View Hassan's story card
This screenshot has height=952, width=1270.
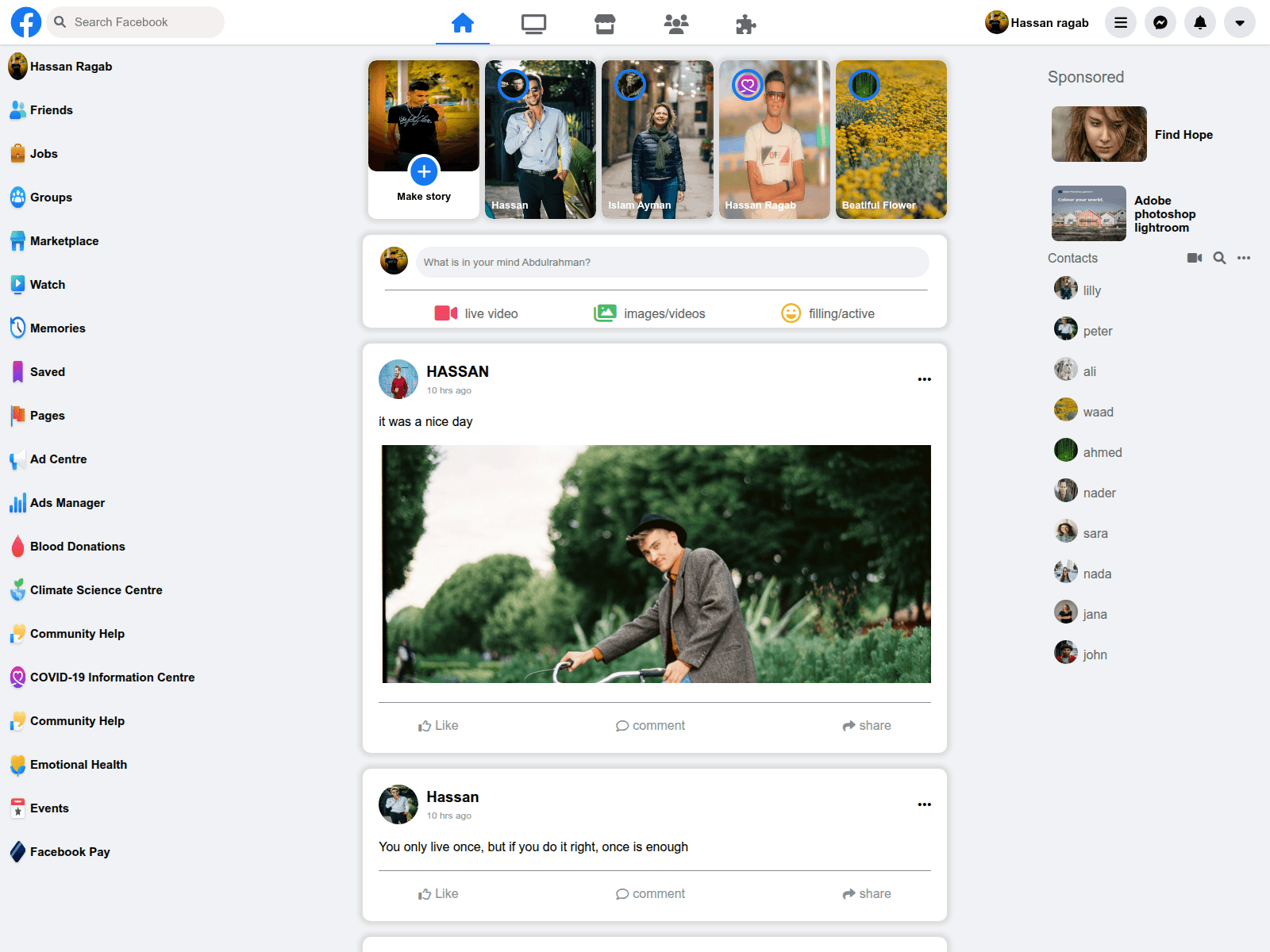point(541,140)
